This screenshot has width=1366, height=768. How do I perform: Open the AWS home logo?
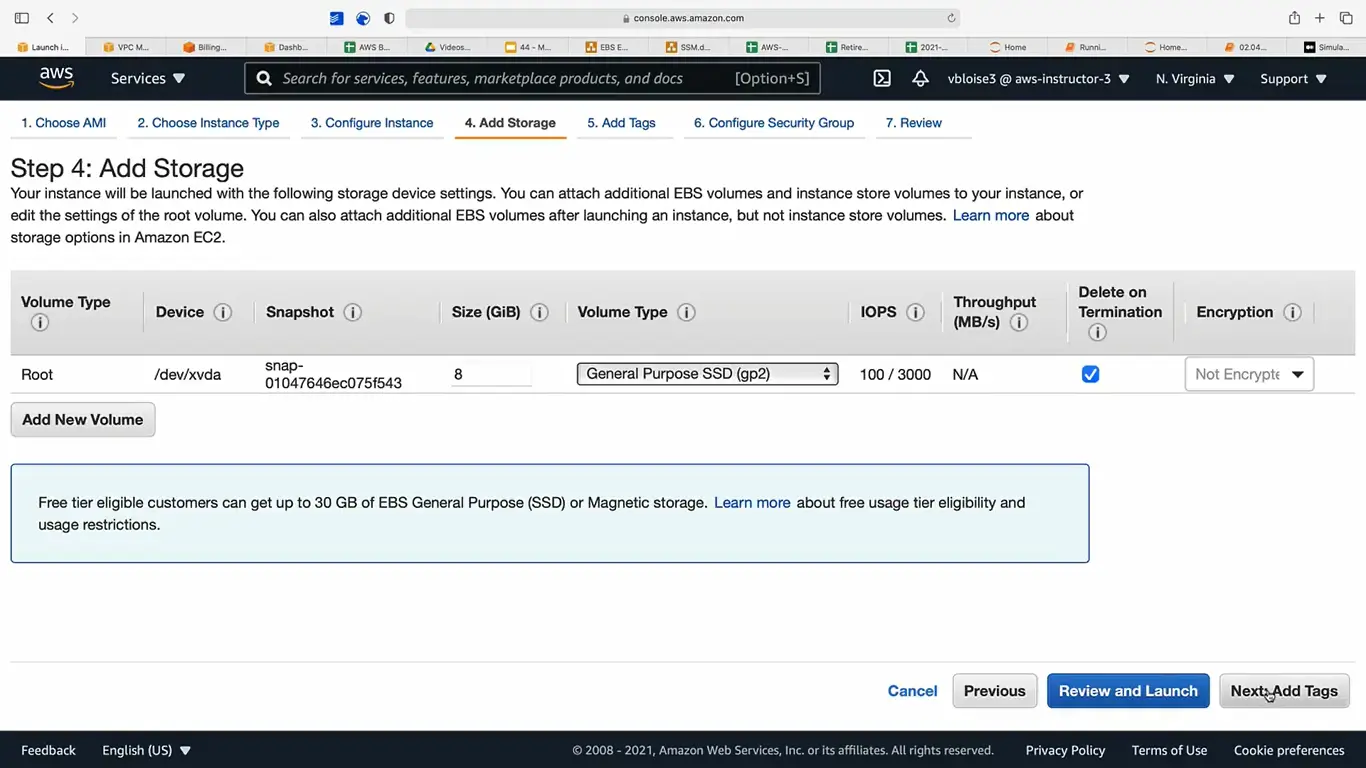(57, 78)
